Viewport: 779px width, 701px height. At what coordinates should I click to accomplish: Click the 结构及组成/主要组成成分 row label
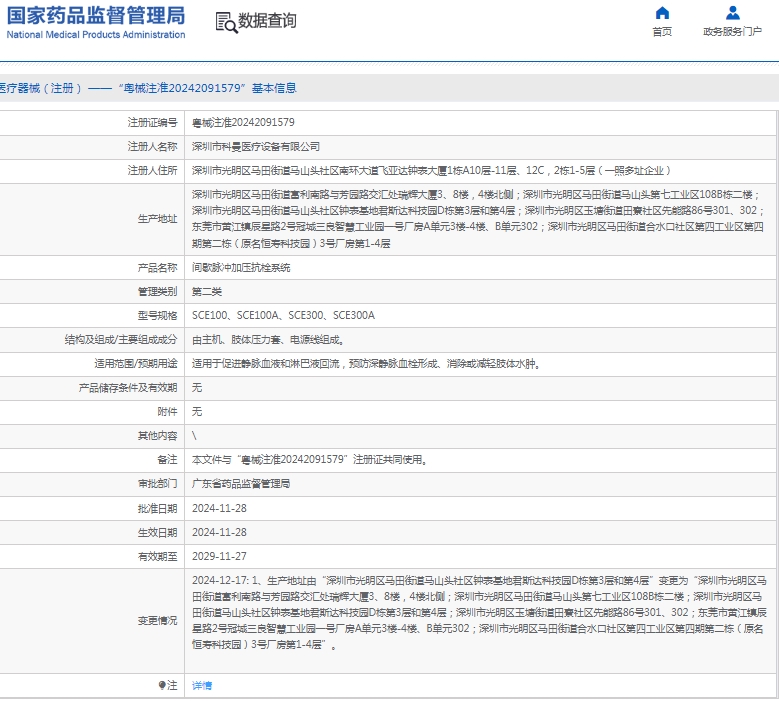[121, 340]
